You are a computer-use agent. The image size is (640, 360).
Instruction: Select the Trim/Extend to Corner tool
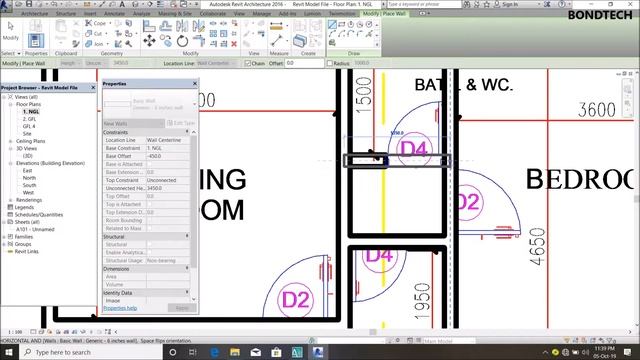coord(198,41)
